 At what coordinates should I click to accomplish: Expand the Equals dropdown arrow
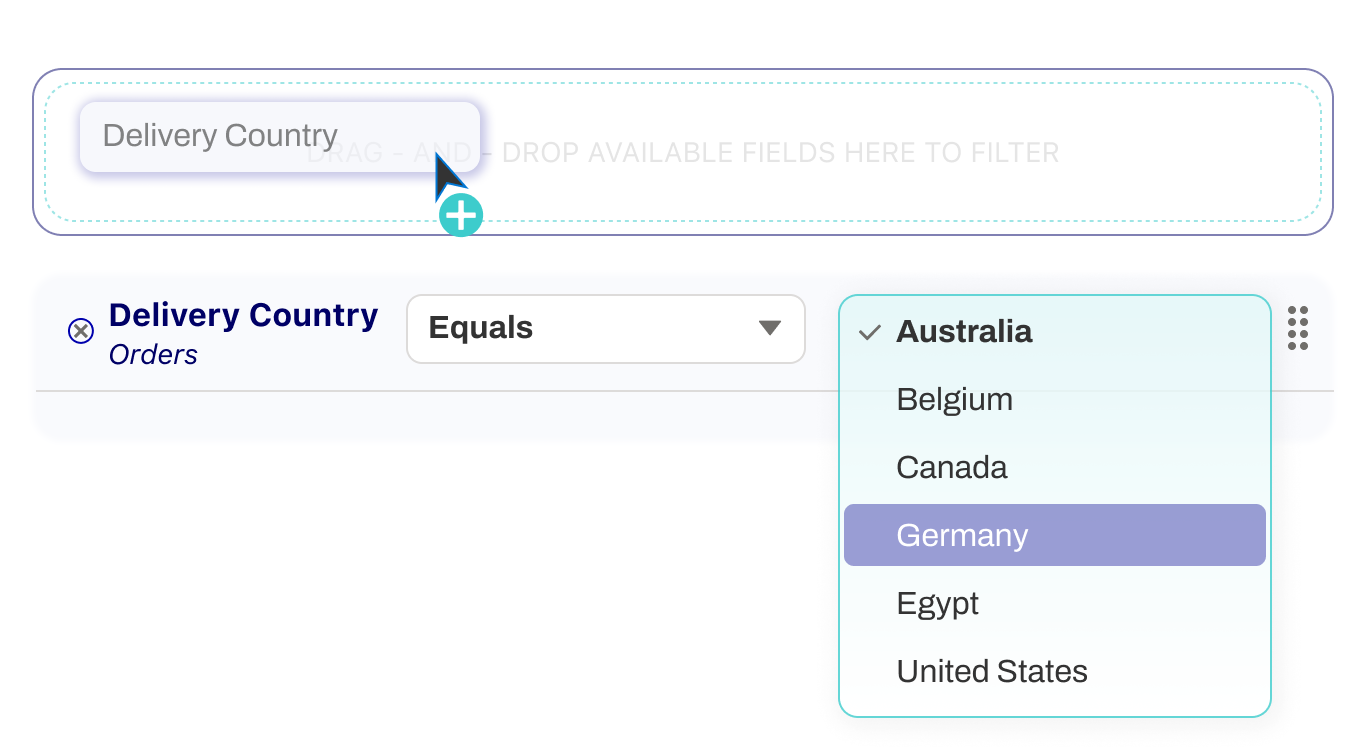click(x=769, y=328)
